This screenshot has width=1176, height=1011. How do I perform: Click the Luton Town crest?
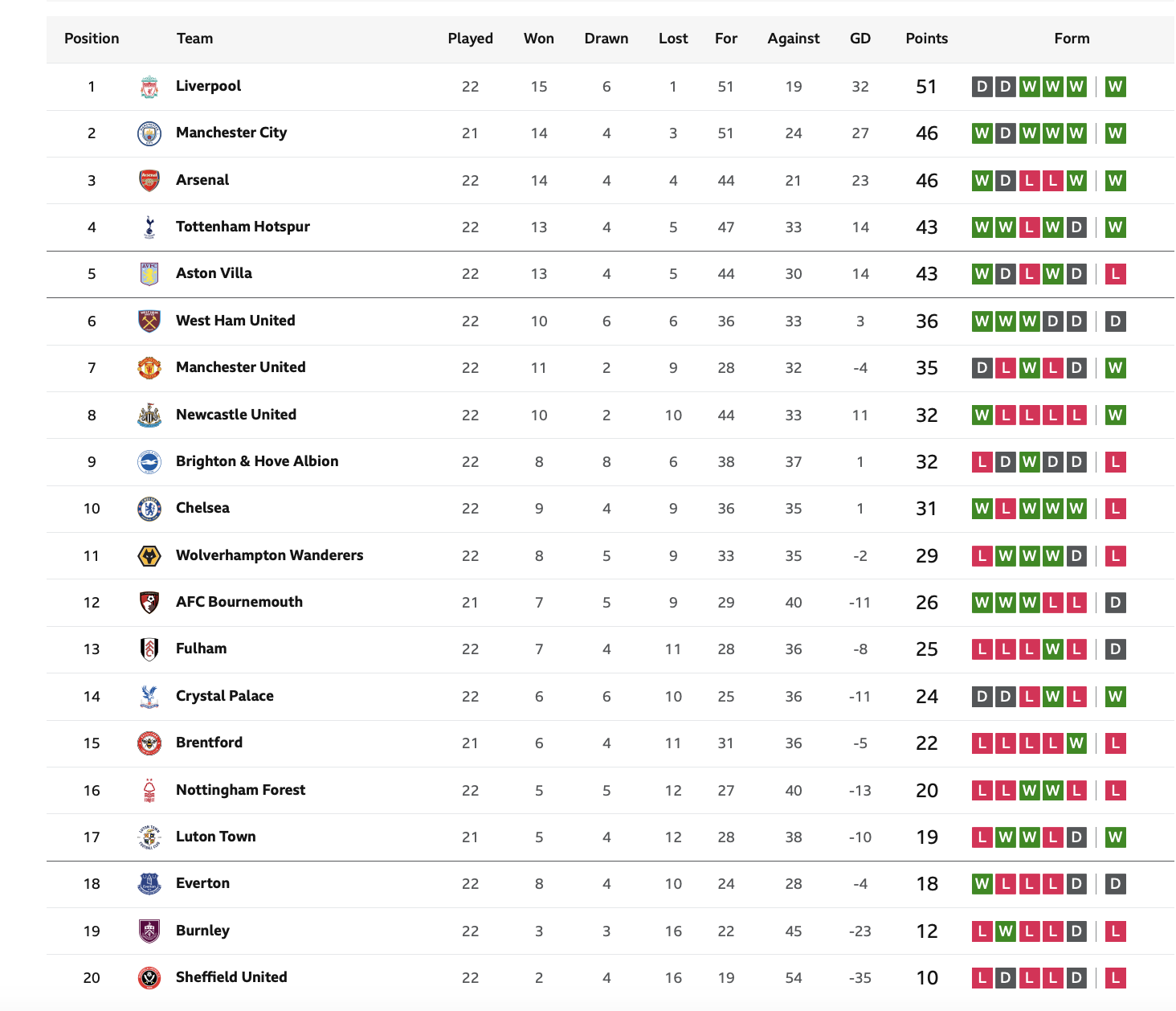(x=149, y=837)
